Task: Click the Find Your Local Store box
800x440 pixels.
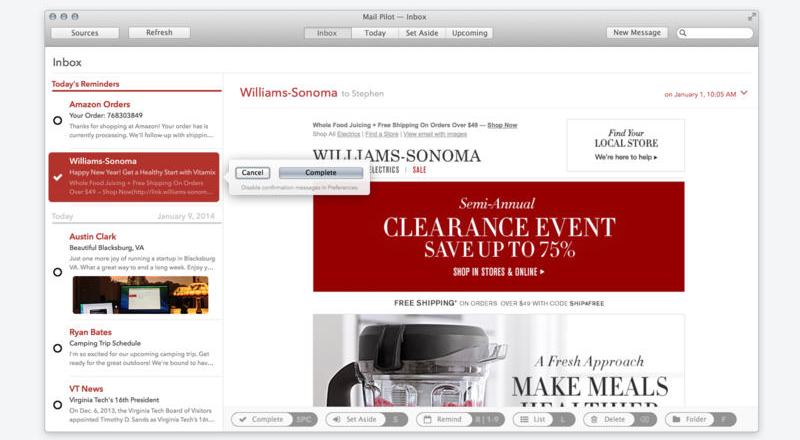Action: click(626, 145)
